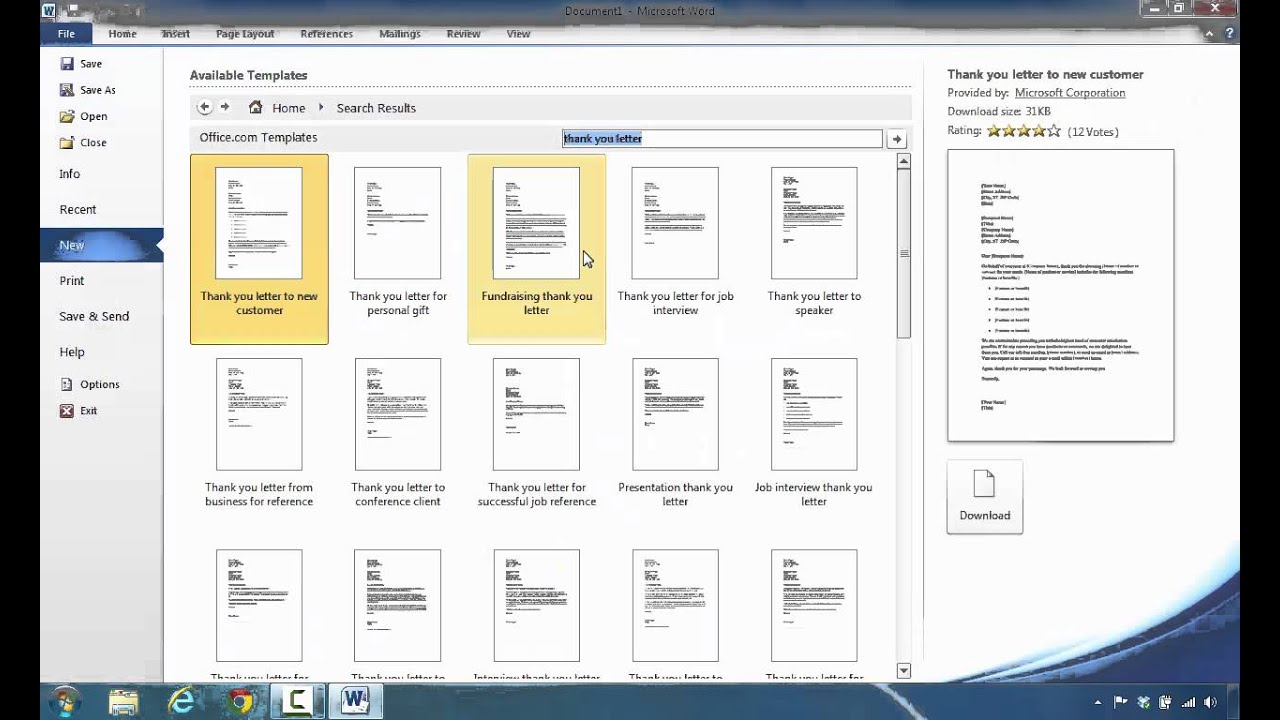Click the template list scrollbar thumb
Screen dimensions: 1280x720
904,253
